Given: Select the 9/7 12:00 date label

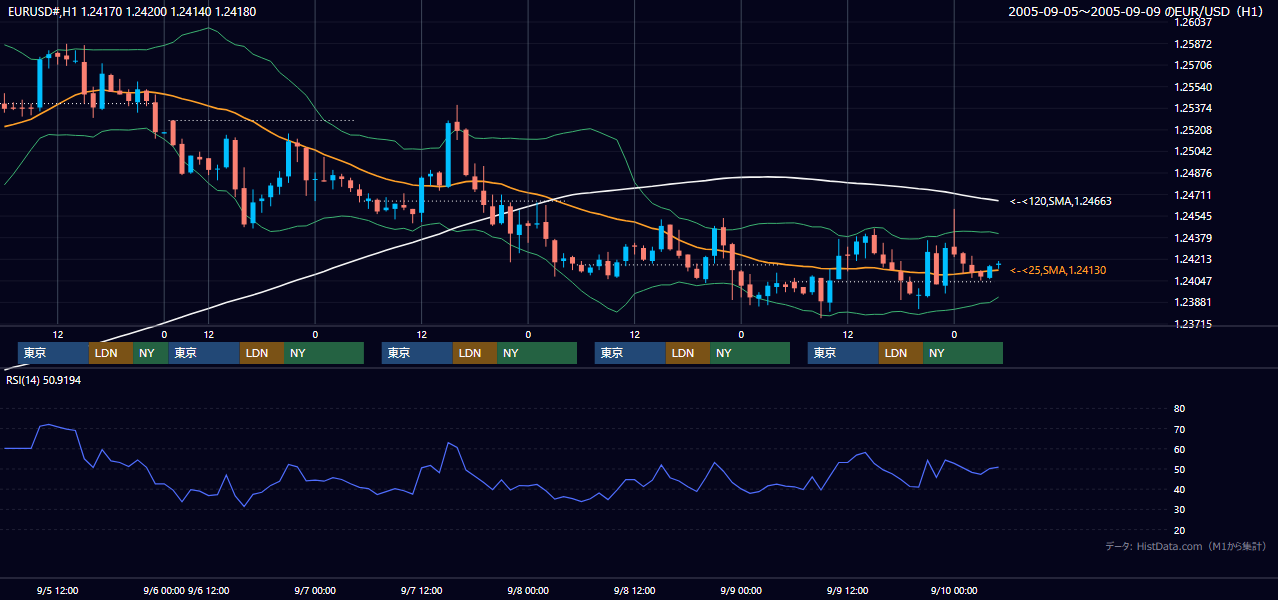Looking at the screenshot, I should tap(421, 591).
